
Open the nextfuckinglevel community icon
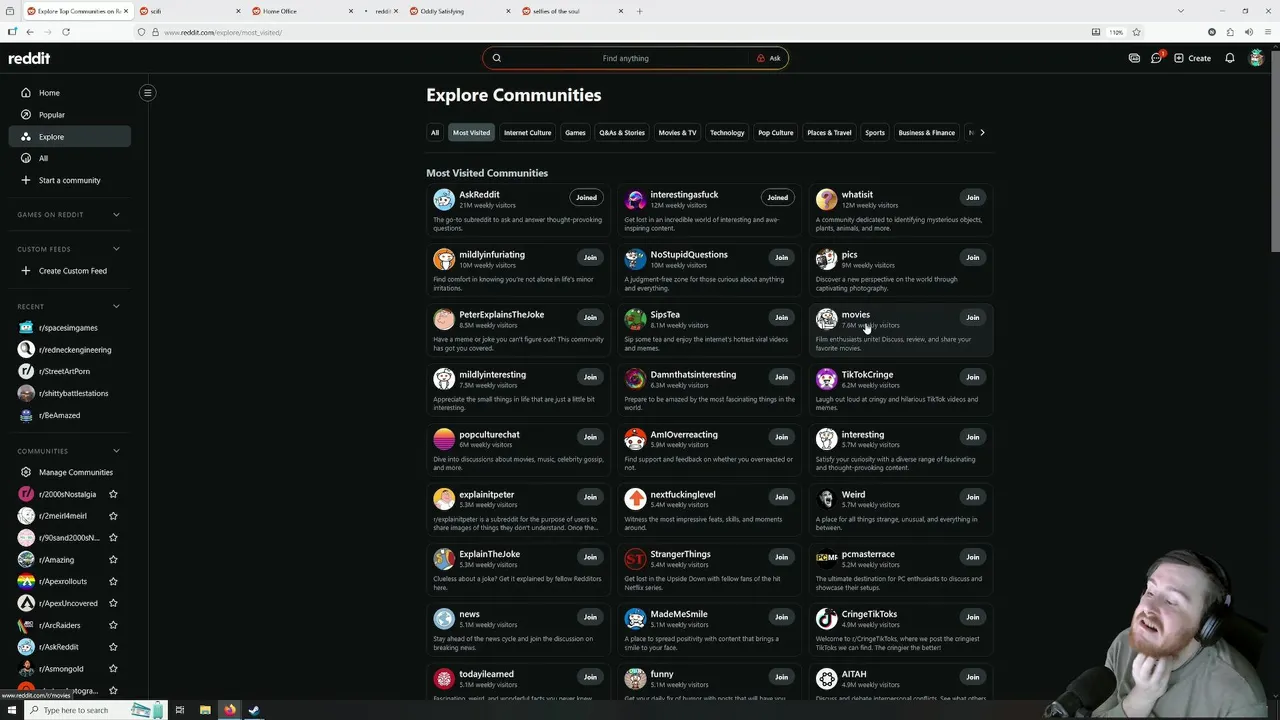coord(635,499)
